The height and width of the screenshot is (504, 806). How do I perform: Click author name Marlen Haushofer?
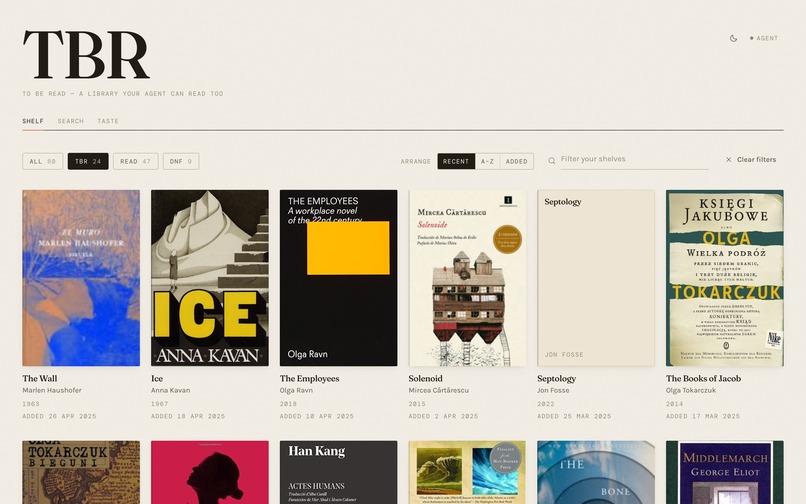[52, 390]
